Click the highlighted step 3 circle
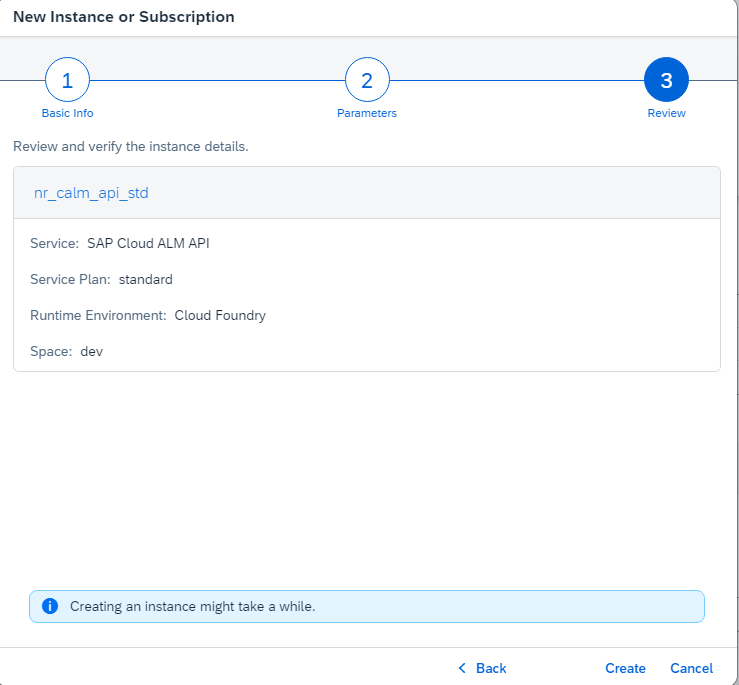Screen dimensions: 739x685 (x=666, y=80)
